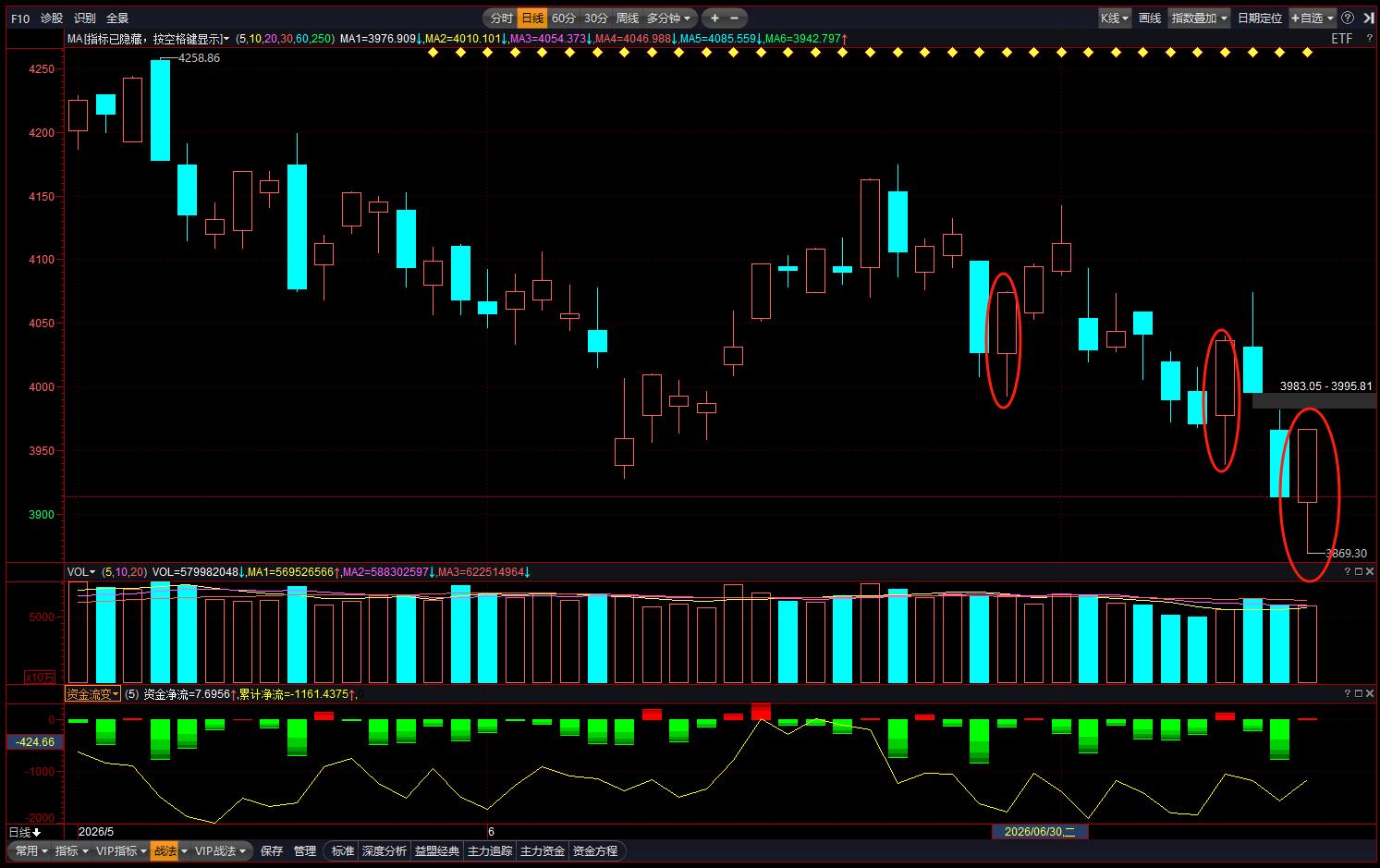Open the 常用 dropdown in bottom toolbar
Image resolution: width=1380 pixels, height=868 pixels.
click(31, 850)
